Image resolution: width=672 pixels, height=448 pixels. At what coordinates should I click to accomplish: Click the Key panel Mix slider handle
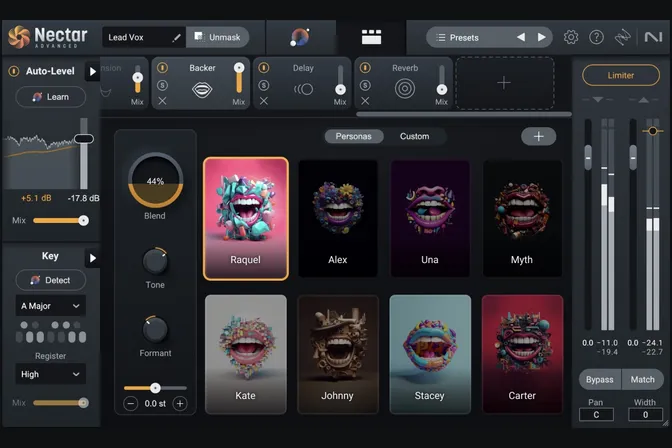tap(84, 403)
